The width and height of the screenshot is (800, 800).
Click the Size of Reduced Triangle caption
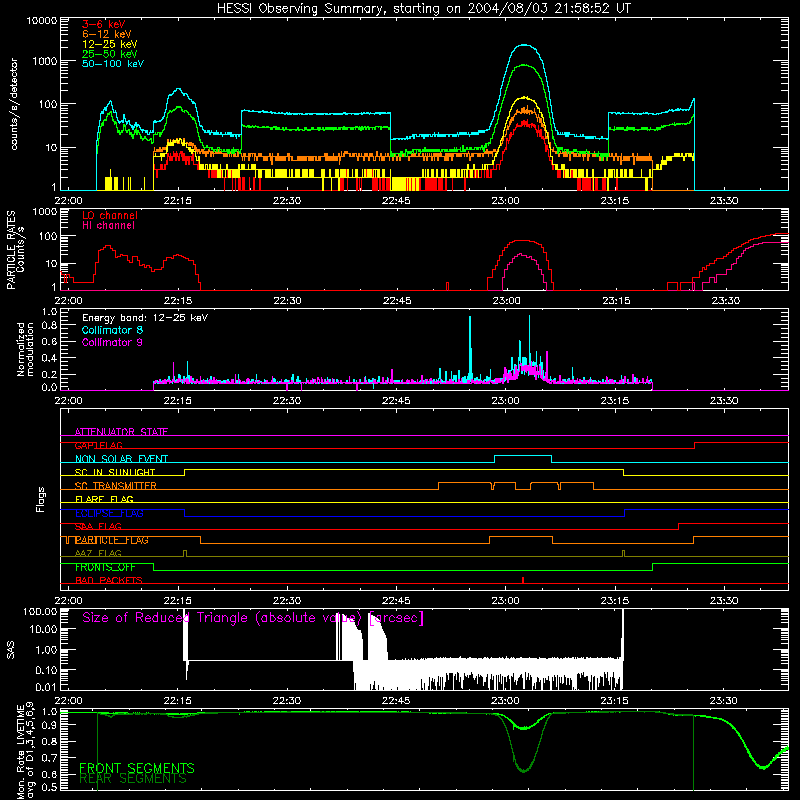coord(253,618)
